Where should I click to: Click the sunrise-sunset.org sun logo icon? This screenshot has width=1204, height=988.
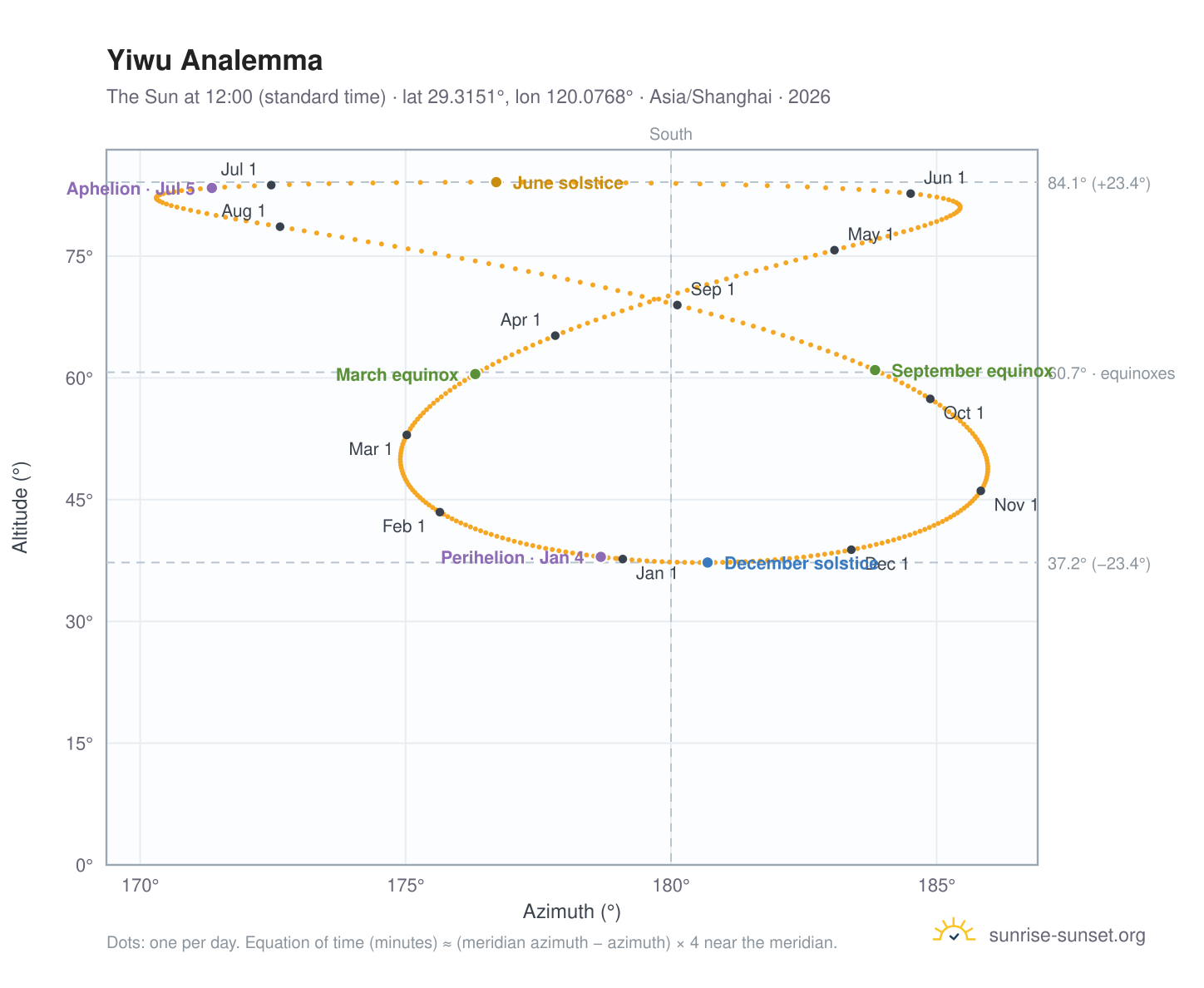point(954,931)
